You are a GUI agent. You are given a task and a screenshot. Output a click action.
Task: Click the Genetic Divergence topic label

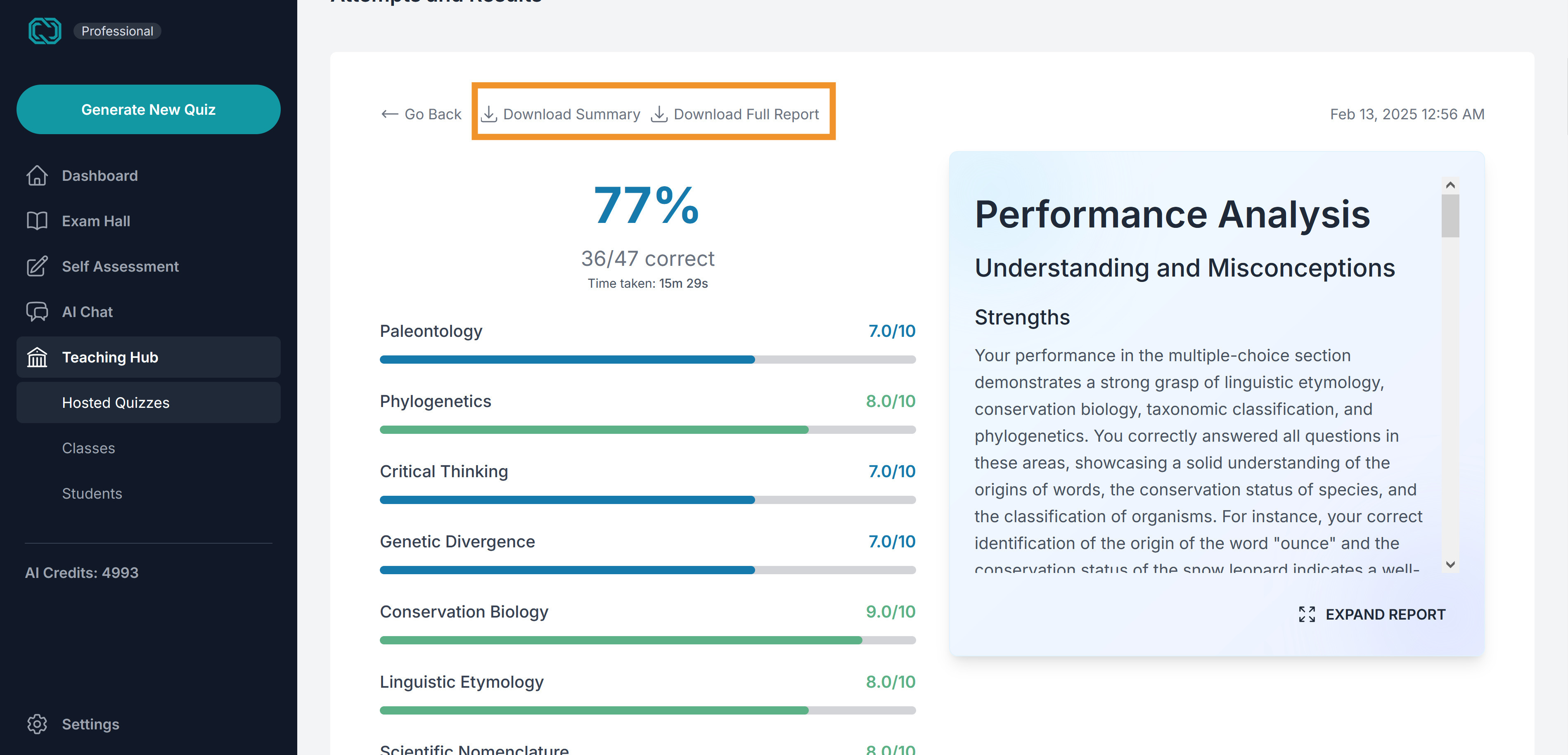pyautogui.click(x=457, y=542)
